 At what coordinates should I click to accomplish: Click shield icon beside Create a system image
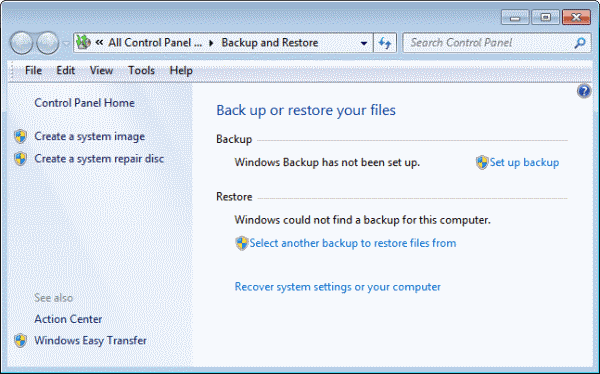coord(20,136)
